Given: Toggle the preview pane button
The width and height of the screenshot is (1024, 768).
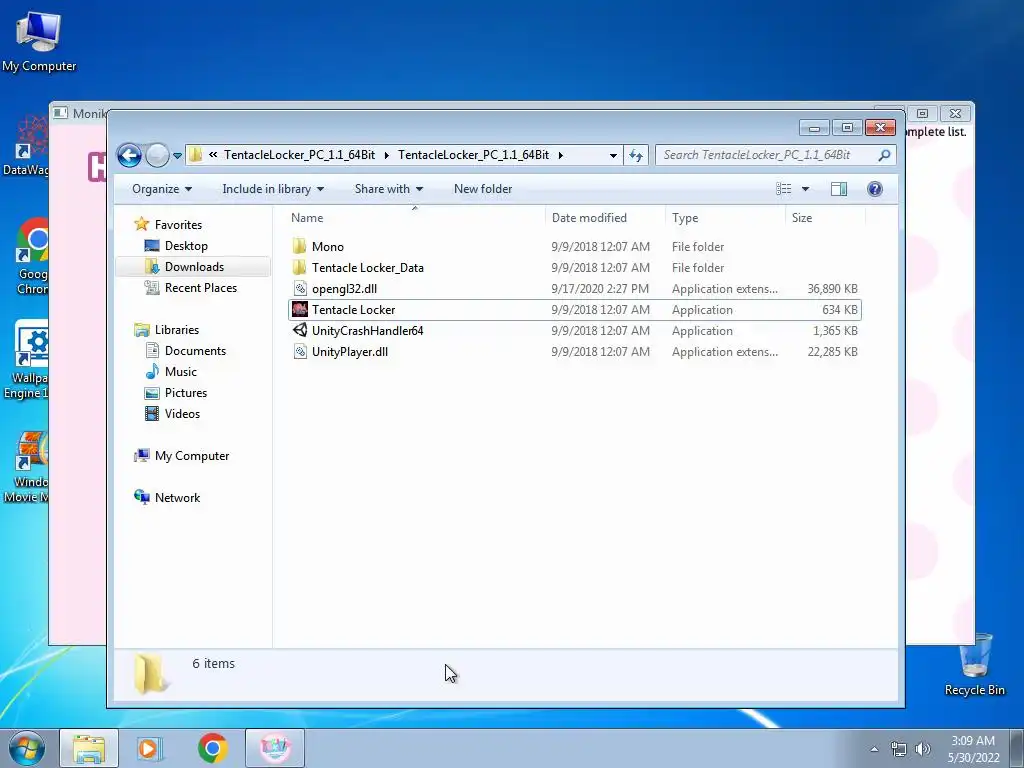Looking at the screenshot, I should 839,189.
